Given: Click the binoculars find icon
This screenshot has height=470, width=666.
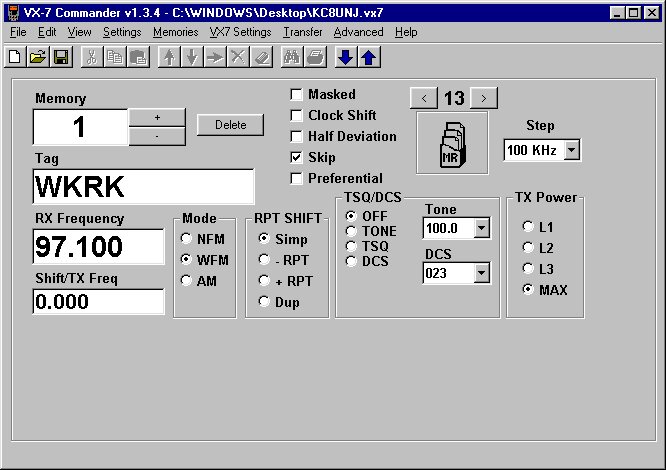Looking at the screenshot, I should [292, 57].
